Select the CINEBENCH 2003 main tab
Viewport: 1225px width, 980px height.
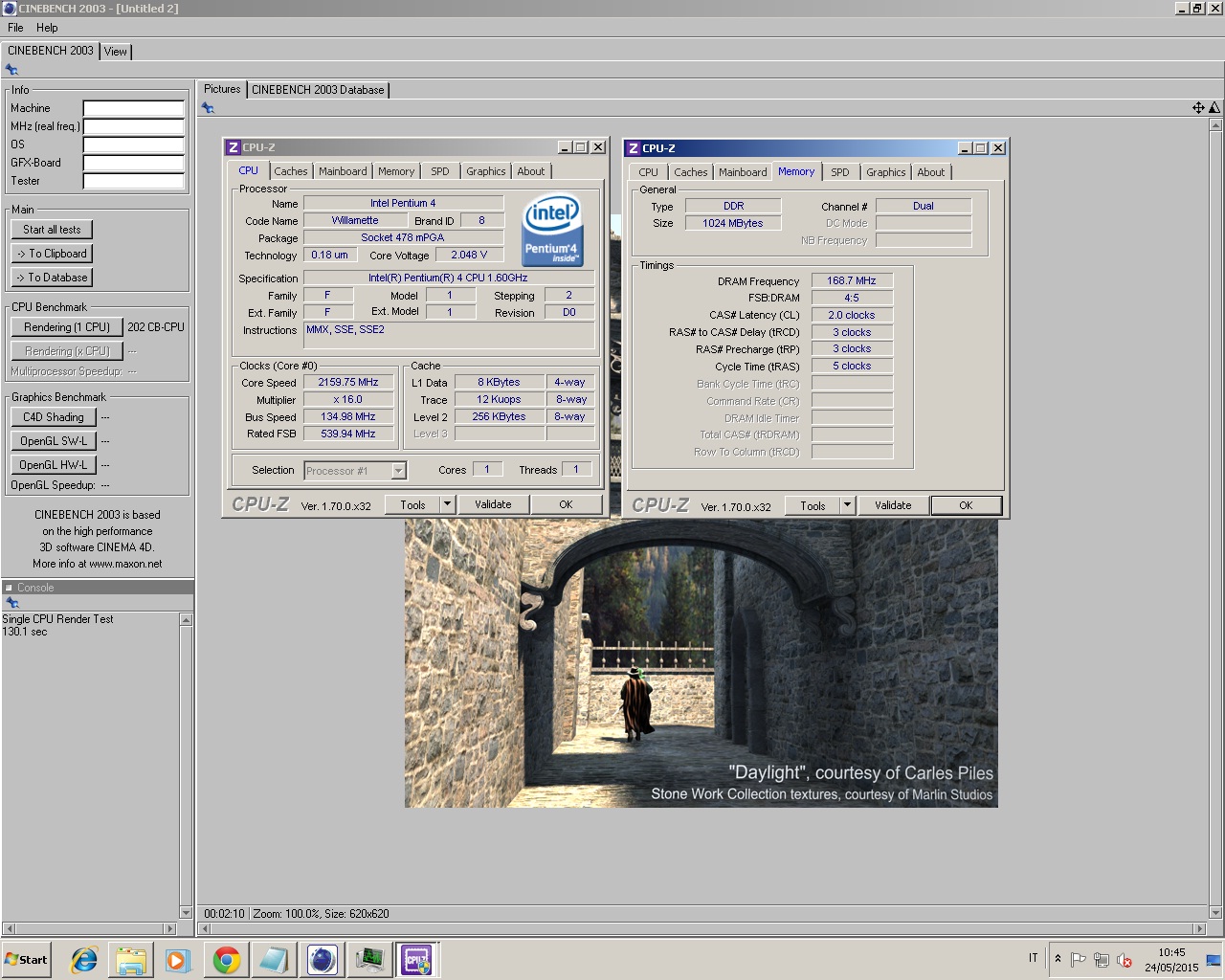click(x=51, y=51)
